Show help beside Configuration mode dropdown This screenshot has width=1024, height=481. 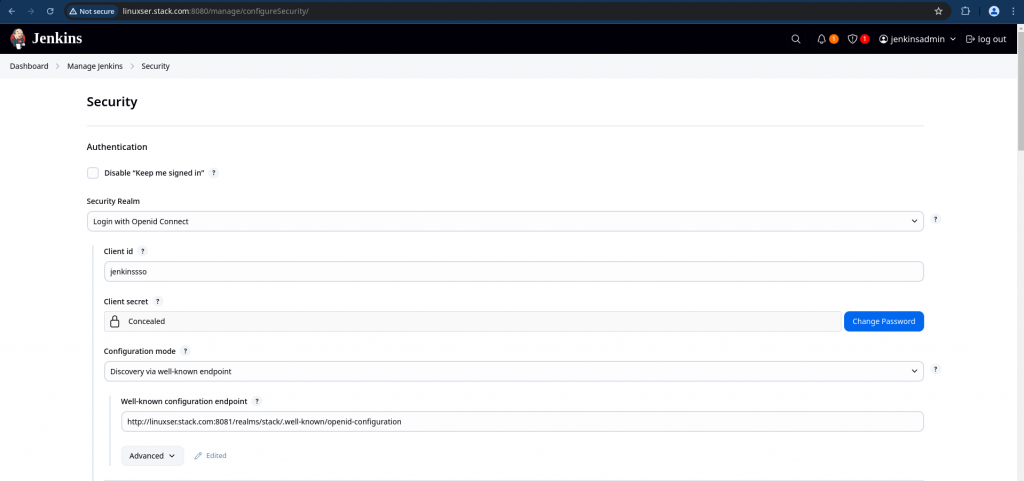[935, 369]
